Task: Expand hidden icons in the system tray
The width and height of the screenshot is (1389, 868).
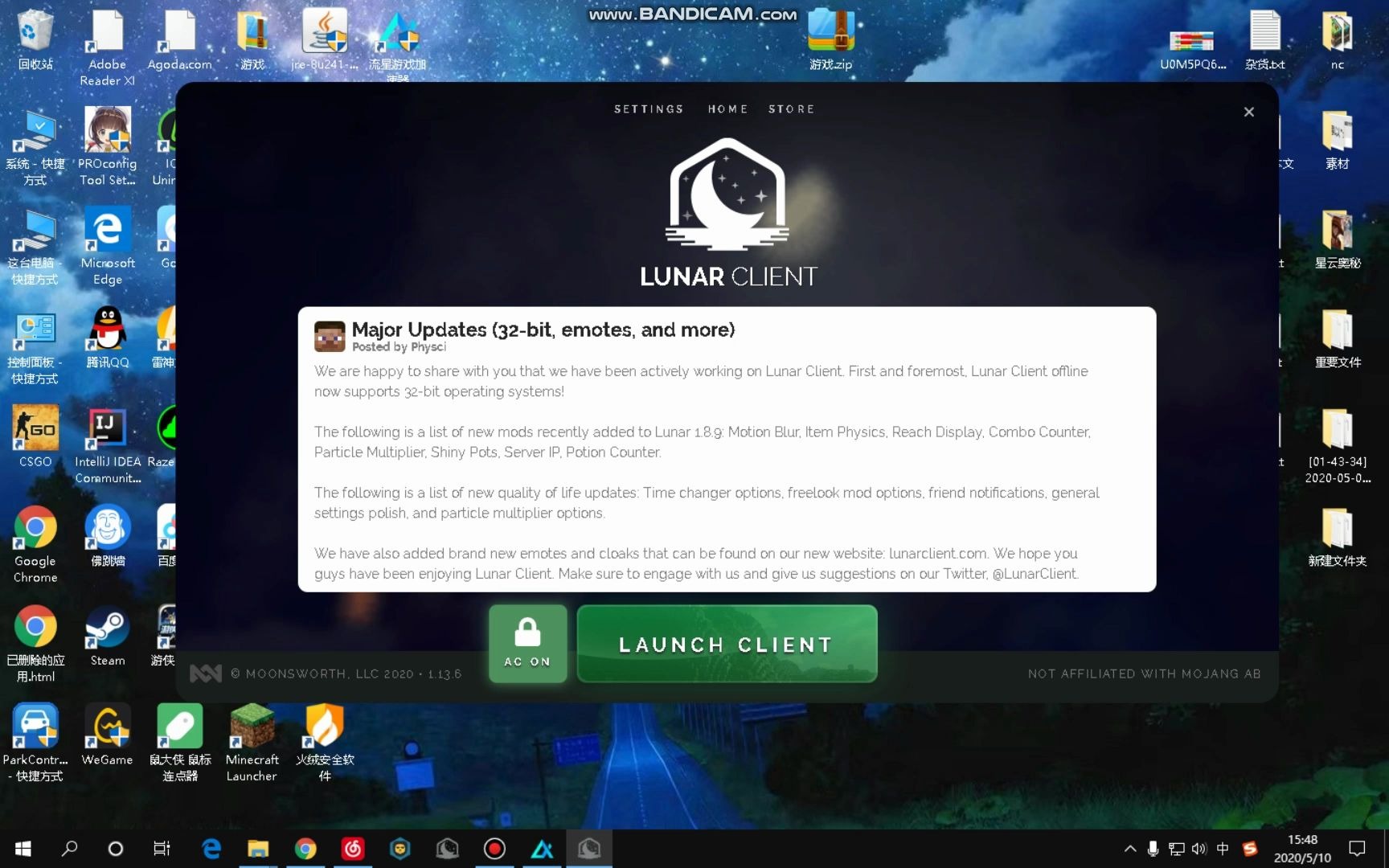Action: point(1129,849)
